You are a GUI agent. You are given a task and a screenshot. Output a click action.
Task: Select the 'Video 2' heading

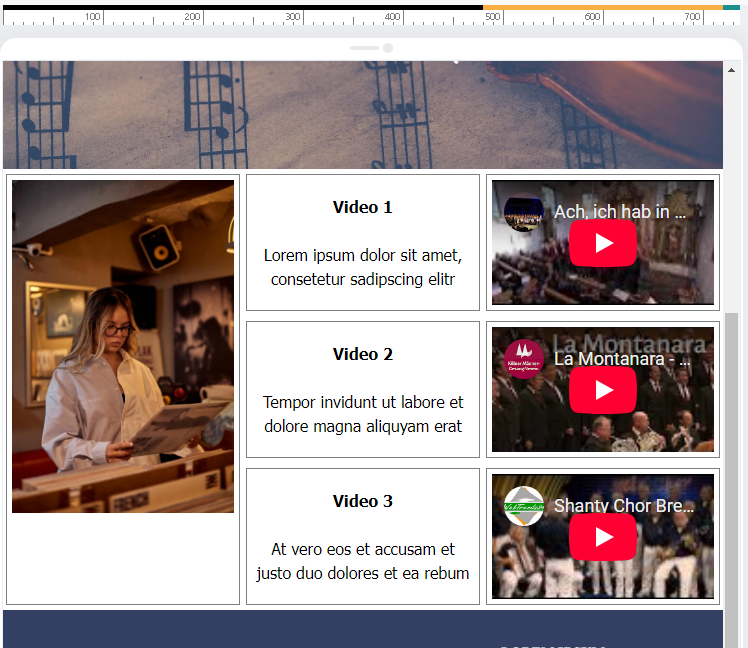[x=363, y=355]
